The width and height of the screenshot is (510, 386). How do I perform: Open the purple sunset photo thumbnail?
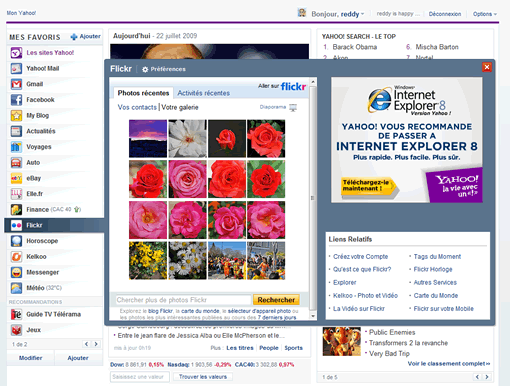click(148, 139)
